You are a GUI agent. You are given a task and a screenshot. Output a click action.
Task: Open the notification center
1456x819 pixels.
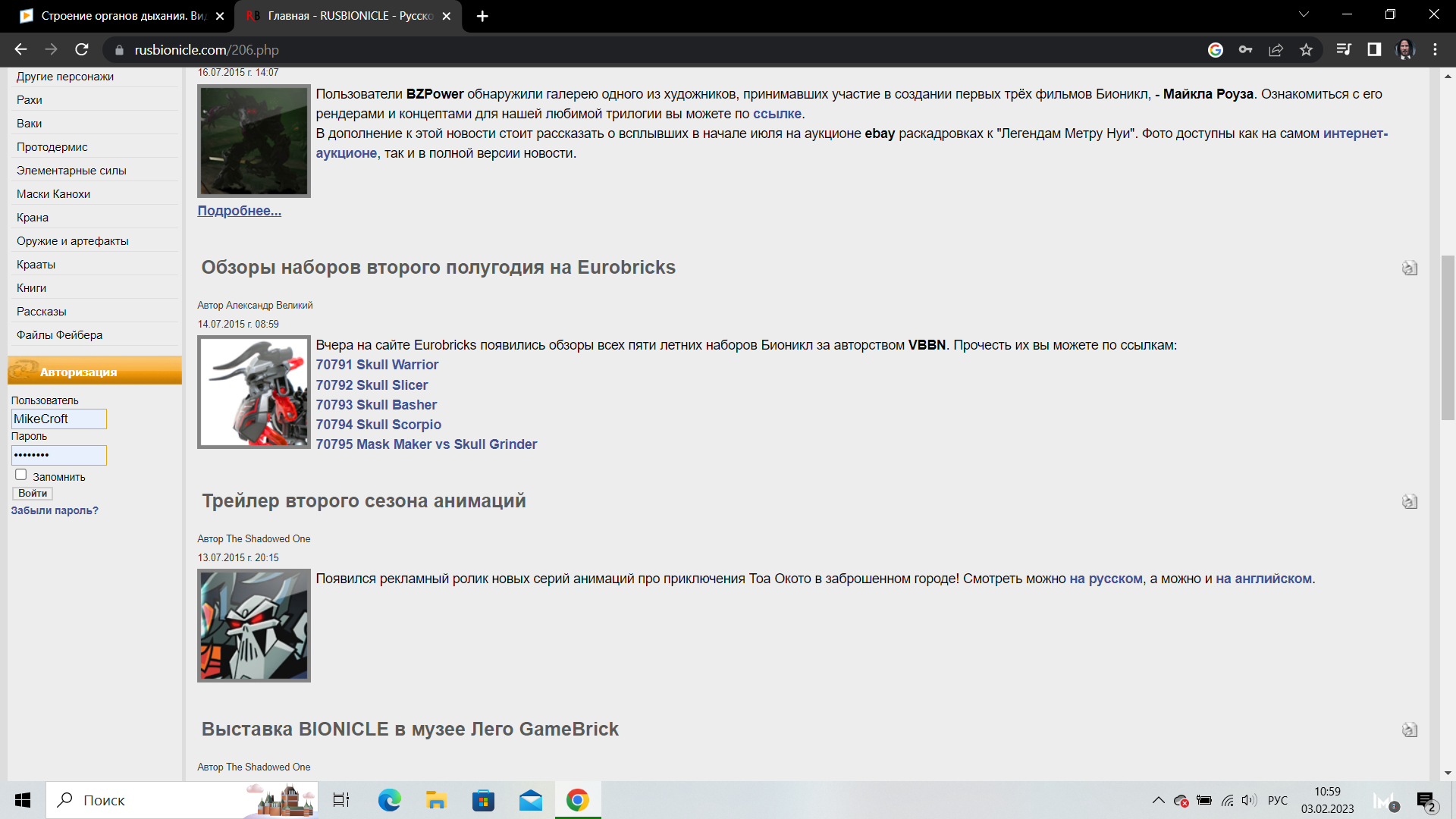tap(1426, 801)
